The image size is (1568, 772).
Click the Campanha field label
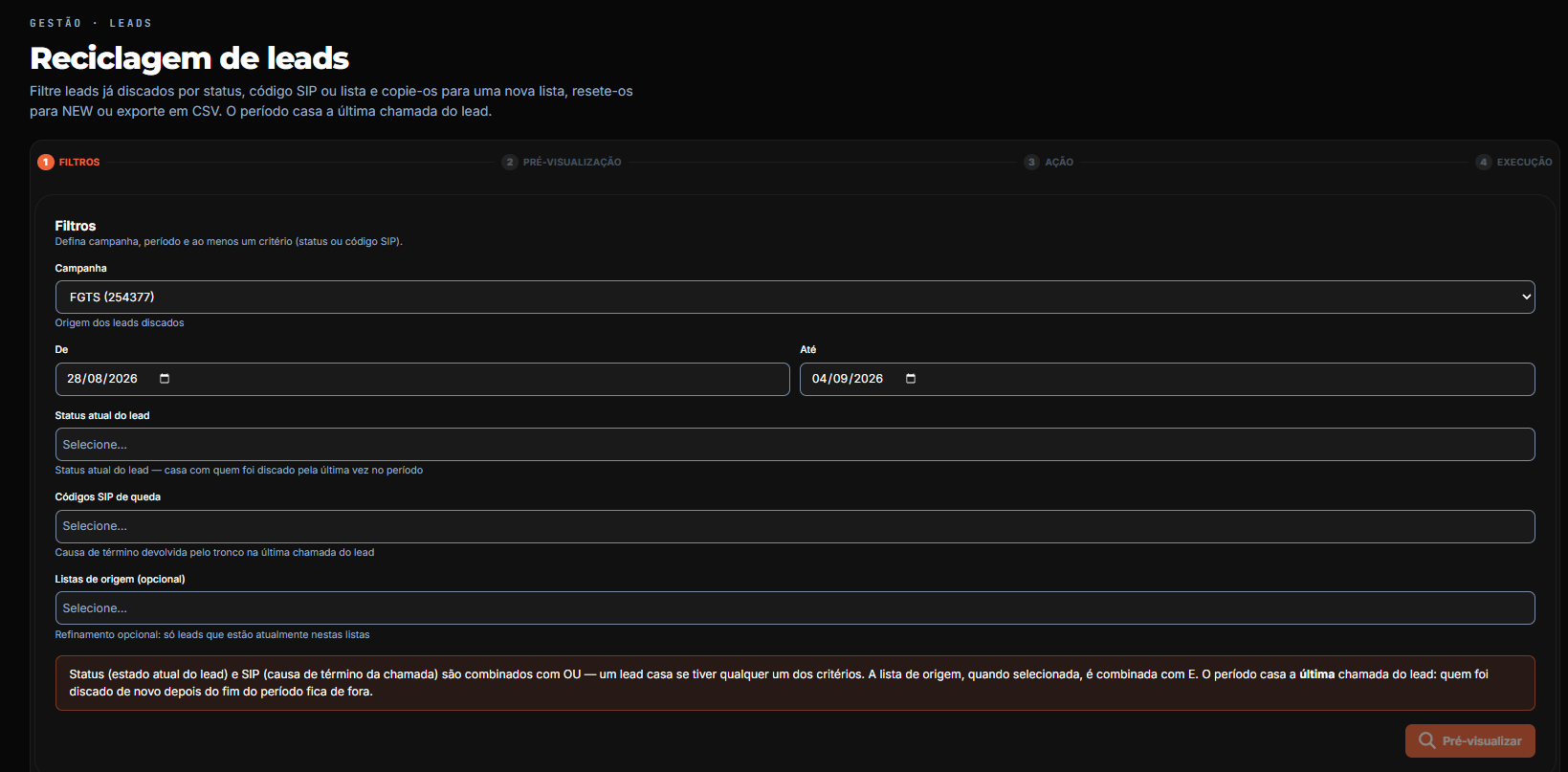81,268
